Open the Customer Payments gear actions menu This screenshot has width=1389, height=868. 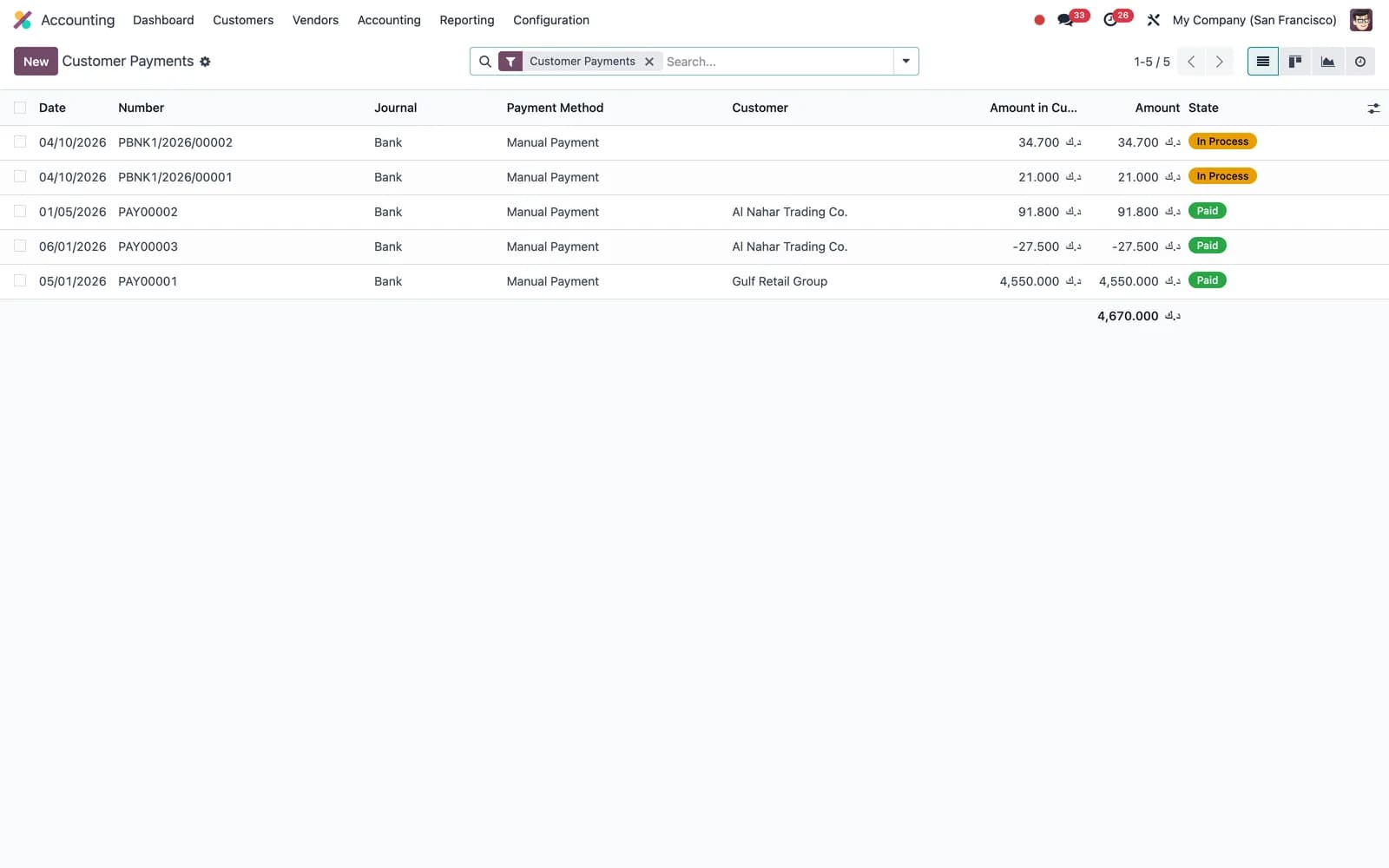(x=205, y=62)
